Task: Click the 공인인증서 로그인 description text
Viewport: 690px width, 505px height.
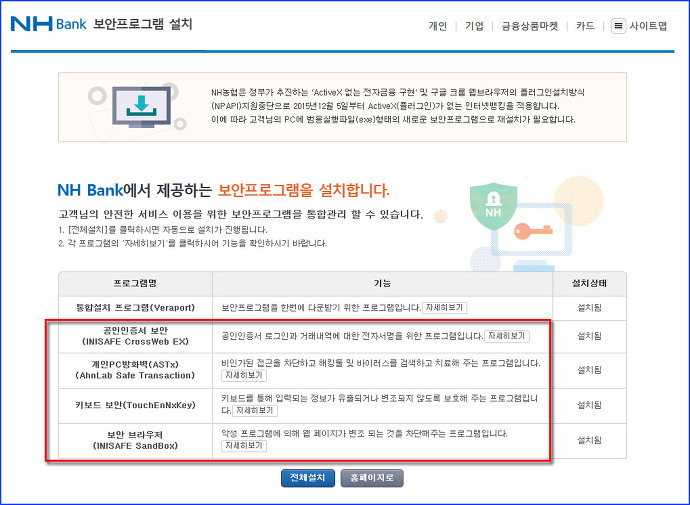Action: pos(352,336)
